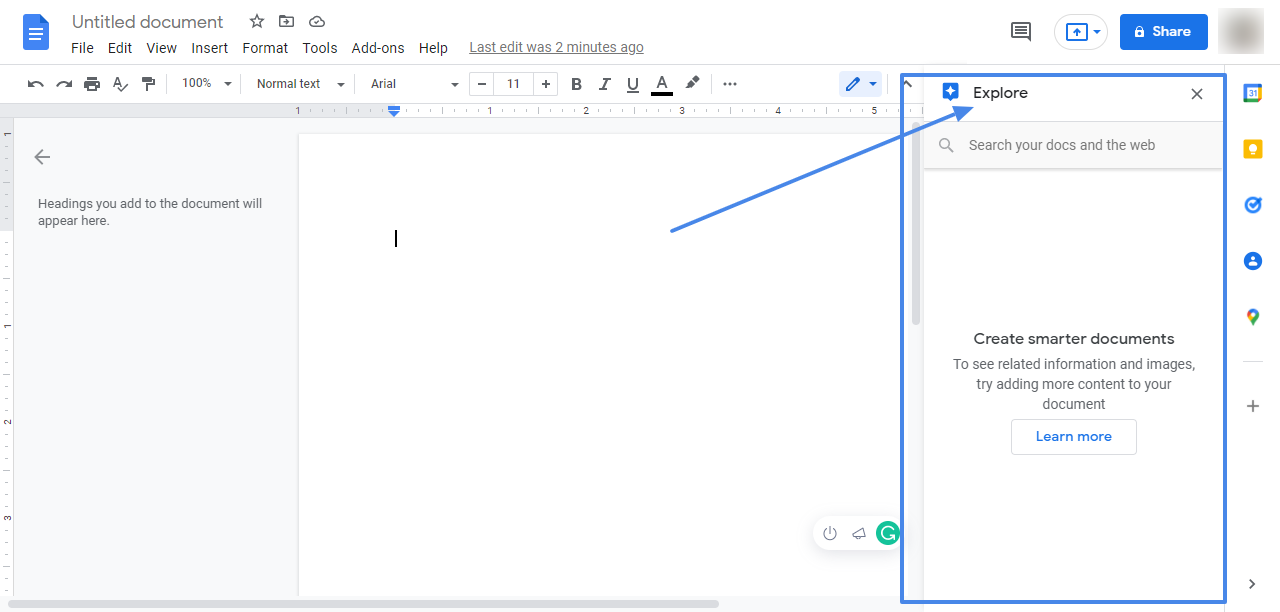1280x612 pixels.
Task: Click the Learn more button
Action: (1074, 437)
